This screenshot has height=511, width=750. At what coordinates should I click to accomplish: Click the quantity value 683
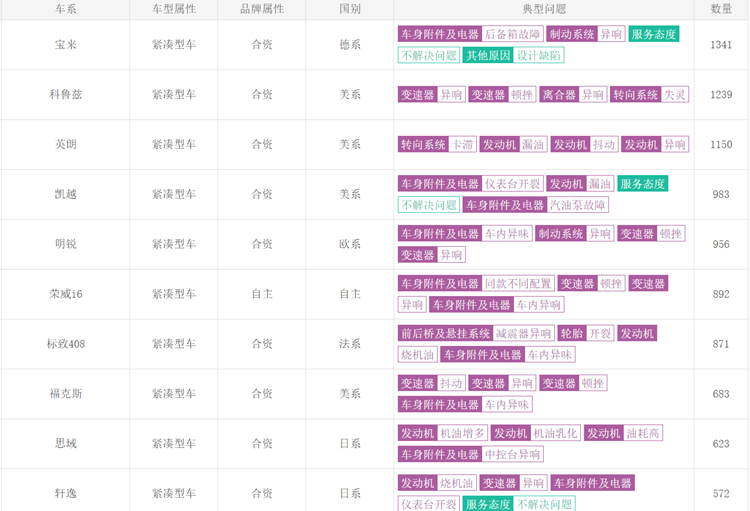click(721, 394)
